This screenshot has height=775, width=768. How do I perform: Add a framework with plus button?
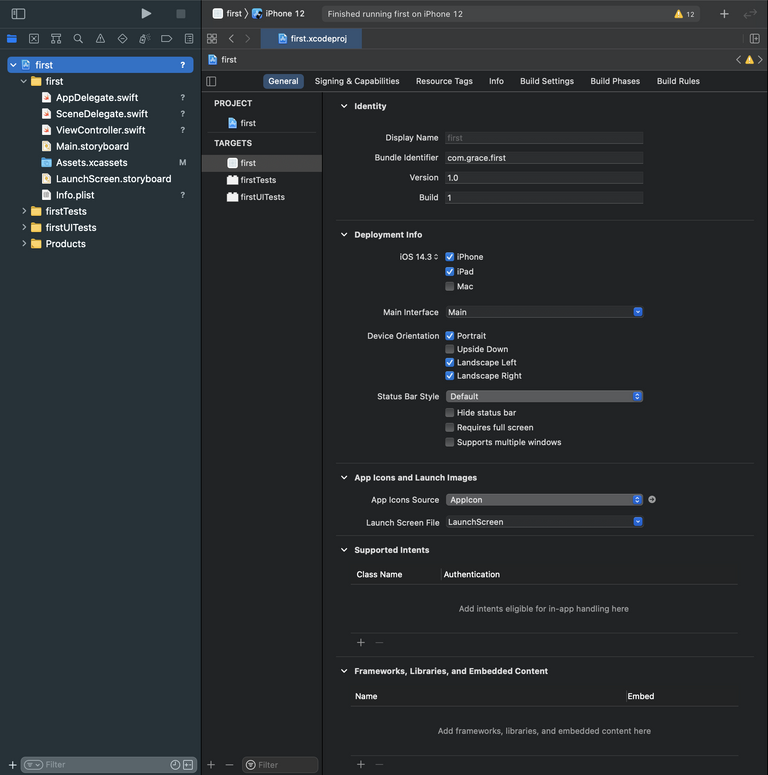point(361,765)
